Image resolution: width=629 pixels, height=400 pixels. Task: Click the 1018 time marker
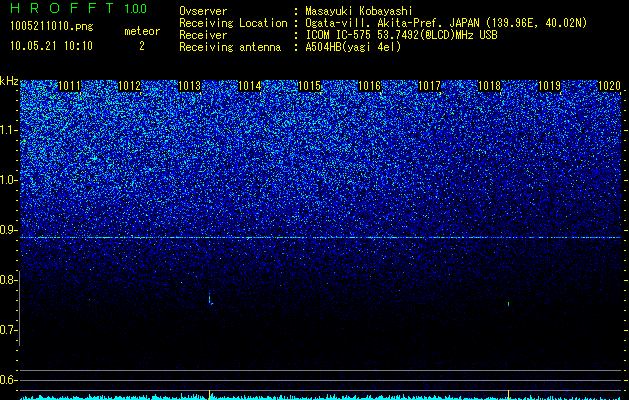coord(489,86)
